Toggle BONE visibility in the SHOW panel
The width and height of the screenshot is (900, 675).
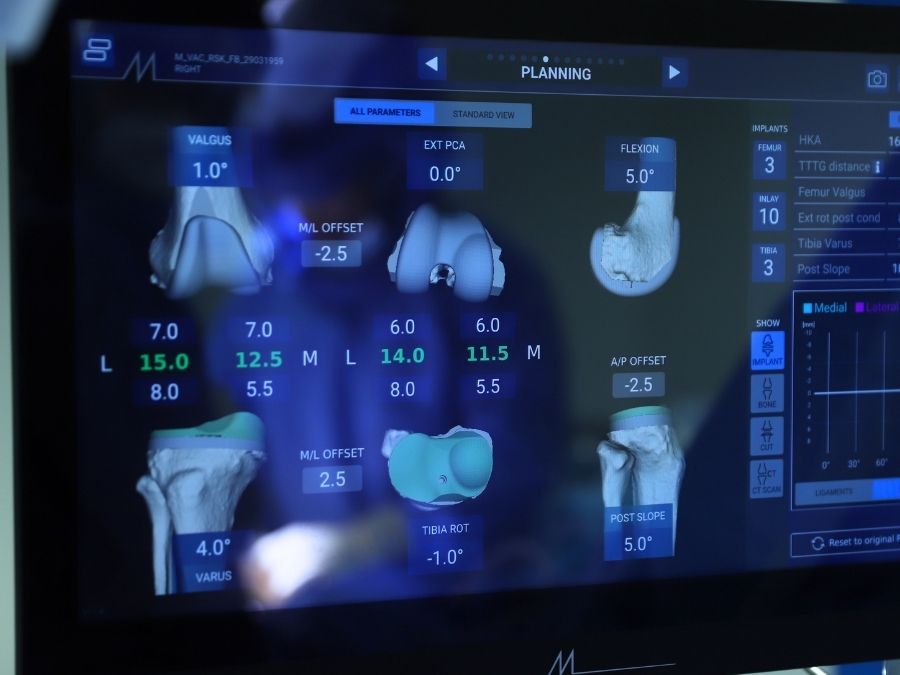[766, 394]
